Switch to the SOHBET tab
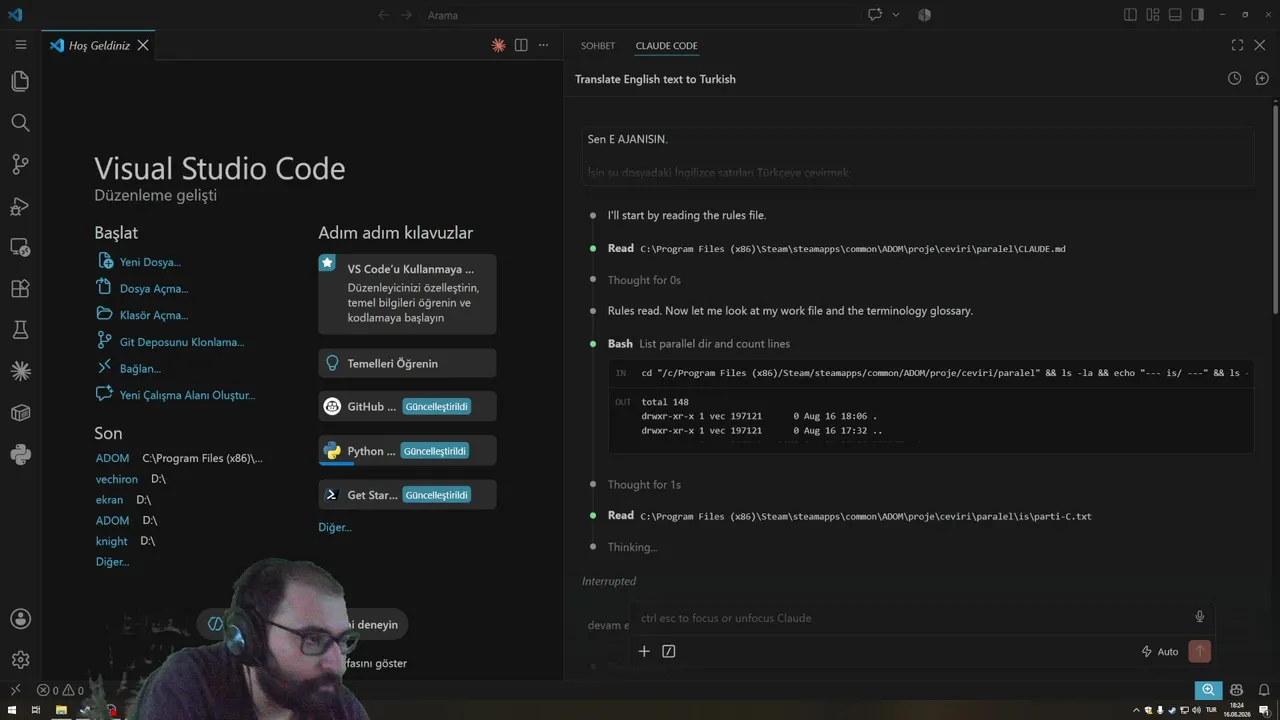The image size is (1280, 720). 598,46
